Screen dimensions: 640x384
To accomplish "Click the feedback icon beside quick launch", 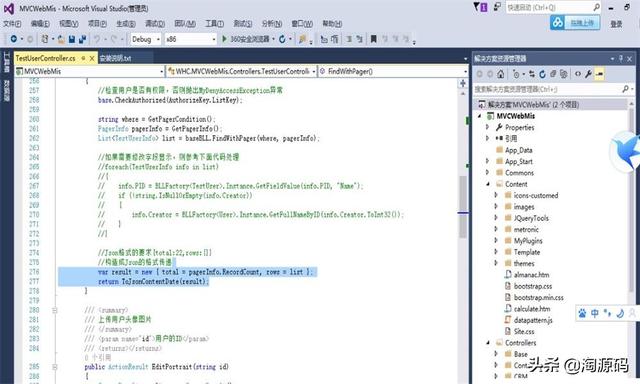I will (497, 7).
